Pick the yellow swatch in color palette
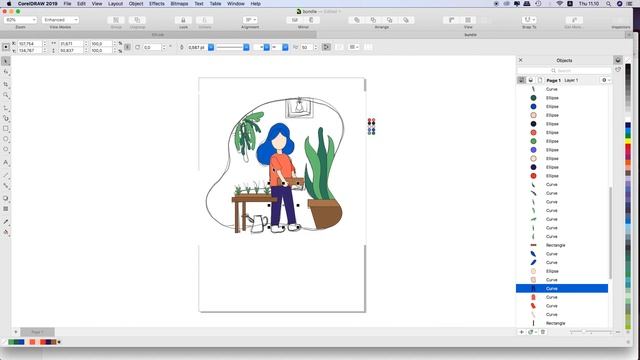The width and height of the screenshot is (640, 360). (628, 141)
